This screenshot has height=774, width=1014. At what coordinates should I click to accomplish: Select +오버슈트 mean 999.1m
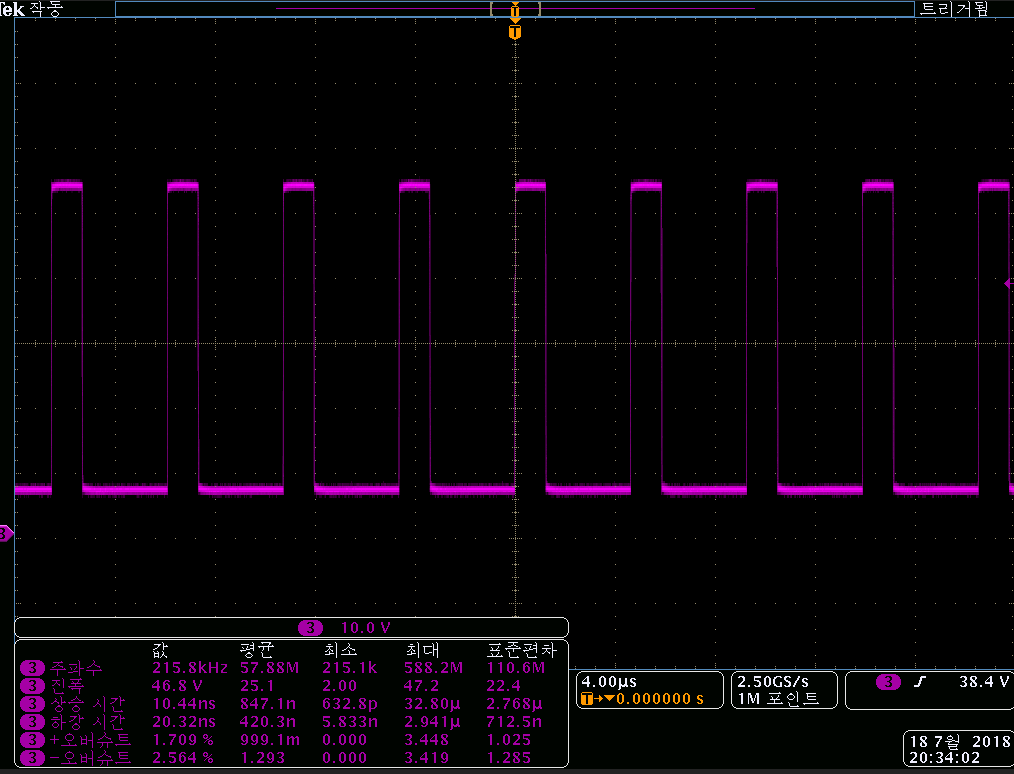tap(270, 740)
